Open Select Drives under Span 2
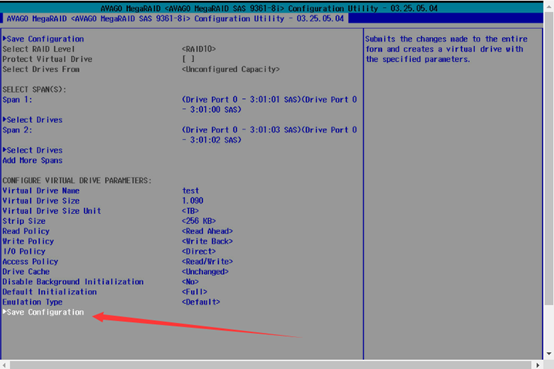This screenshot has width=554, height=369. pyautogui.click(x=33, y=150)
